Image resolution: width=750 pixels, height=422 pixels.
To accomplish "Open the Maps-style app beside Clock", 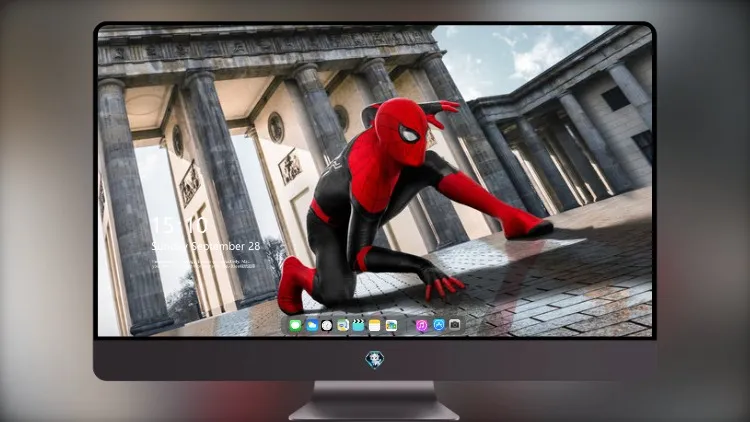I will (x=343, y=326).
